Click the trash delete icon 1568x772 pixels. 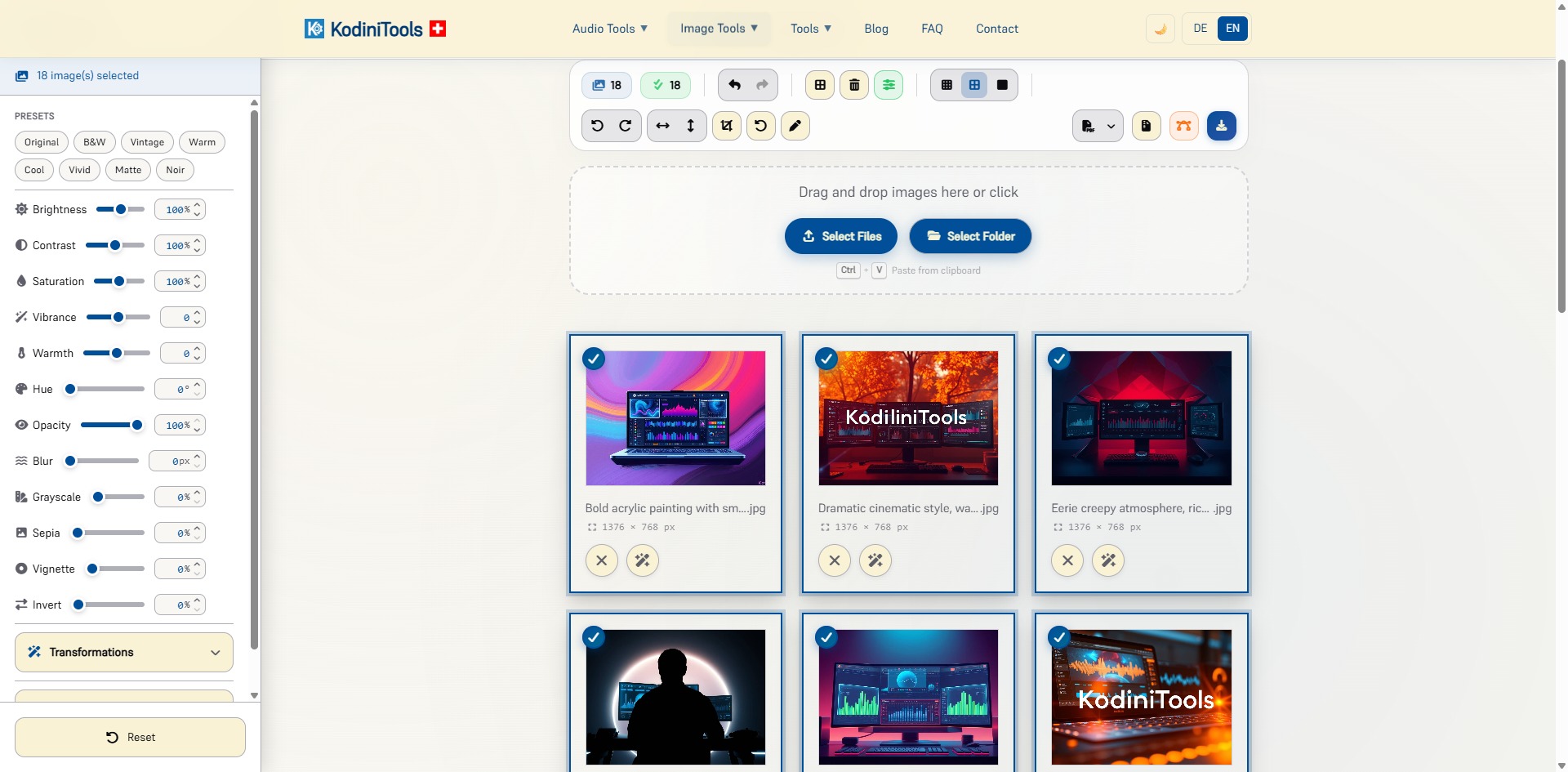(x=854, y=85)
